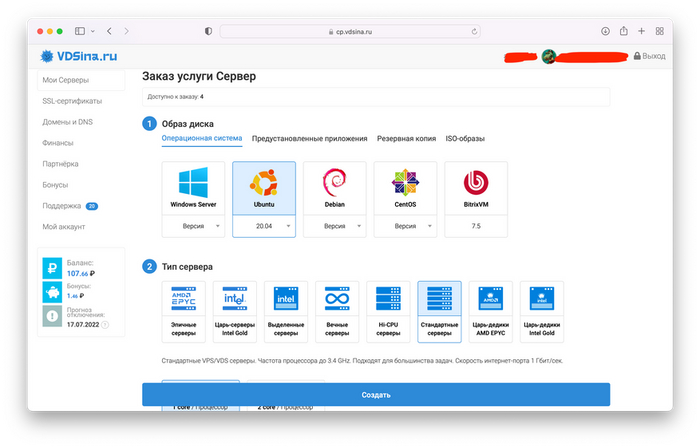Open the forecast date help icon
Image resolution: width=700 pixels, height=447 pixels.
pyautogui.click(x=105, y=325)
